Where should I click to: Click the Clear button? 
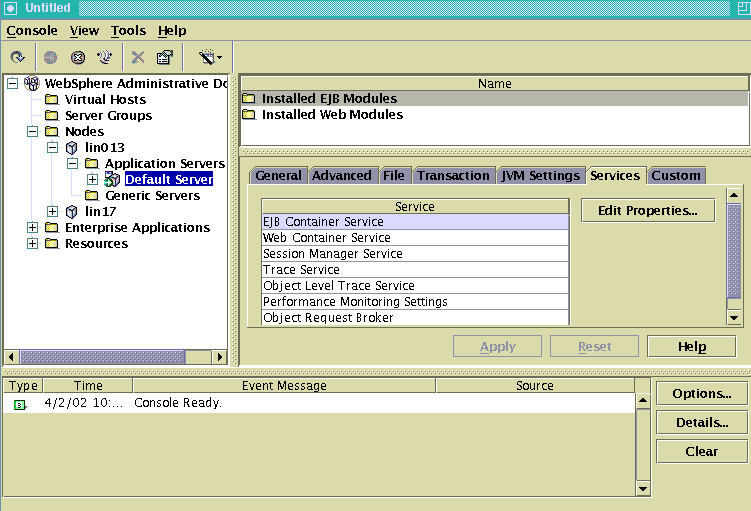(x=702, y=451)
